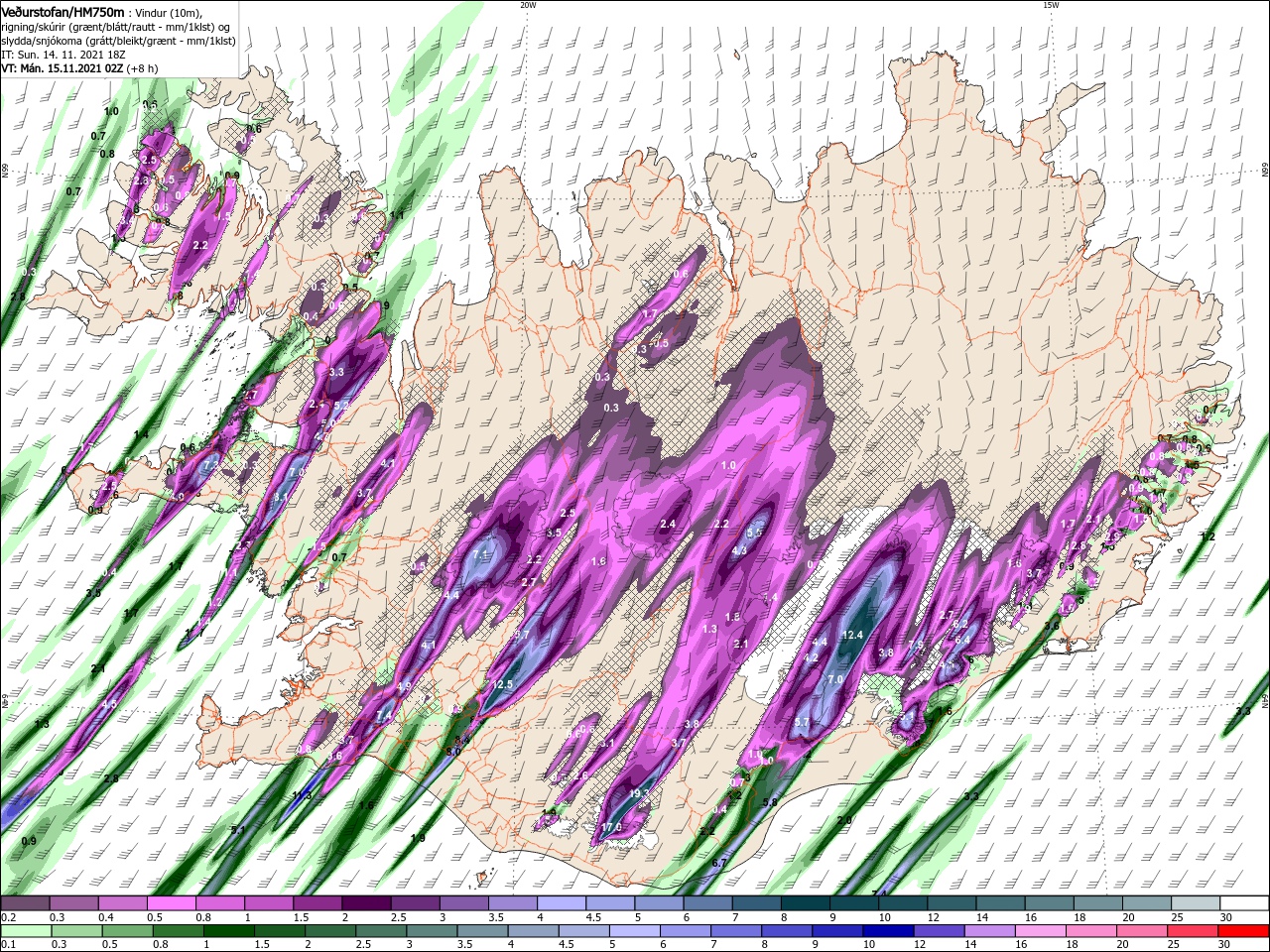Viewport: 1270px width, 952px height.
Task: Select the top-row lavender swatch between 3.5 and 4
Action: 513,903
